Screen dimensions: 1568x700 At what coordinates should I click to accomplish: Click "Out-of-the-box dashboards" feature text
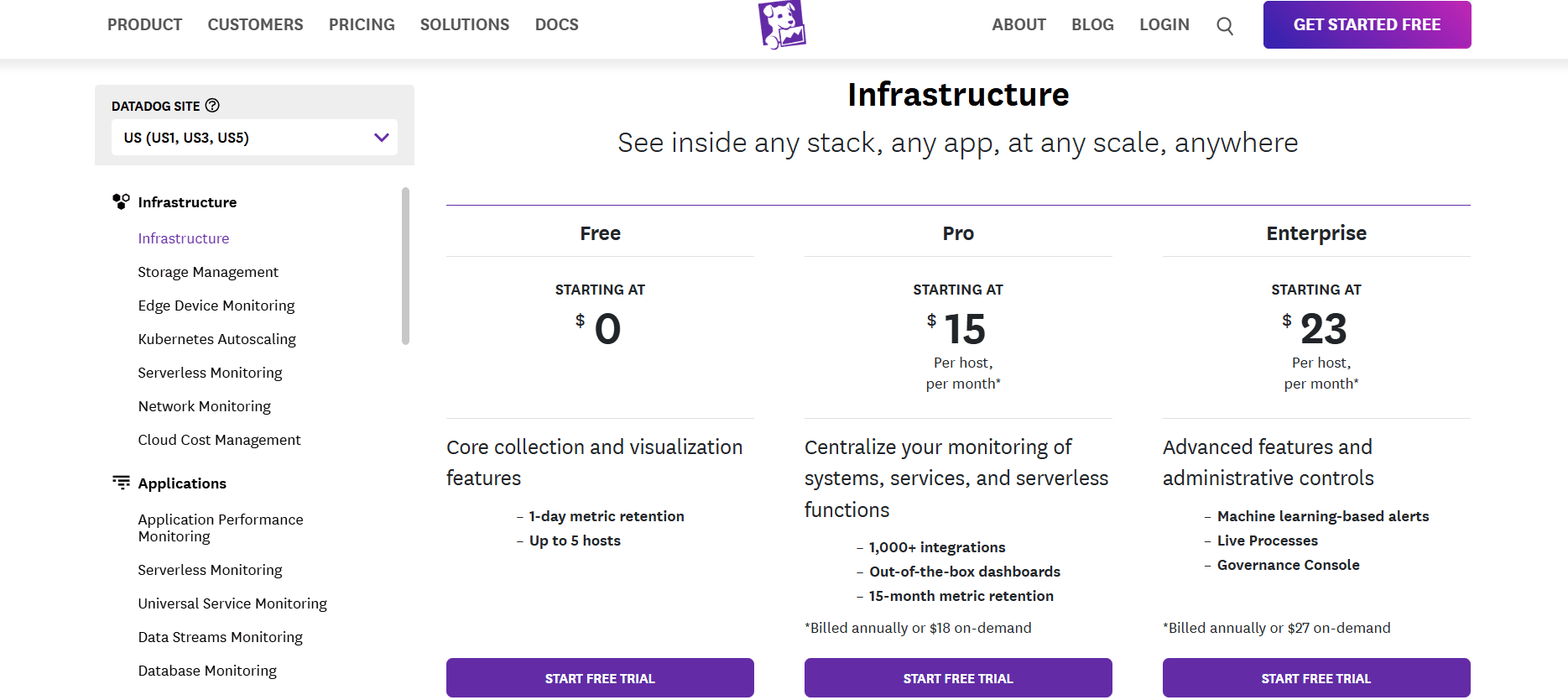click(x=965, y=572)
